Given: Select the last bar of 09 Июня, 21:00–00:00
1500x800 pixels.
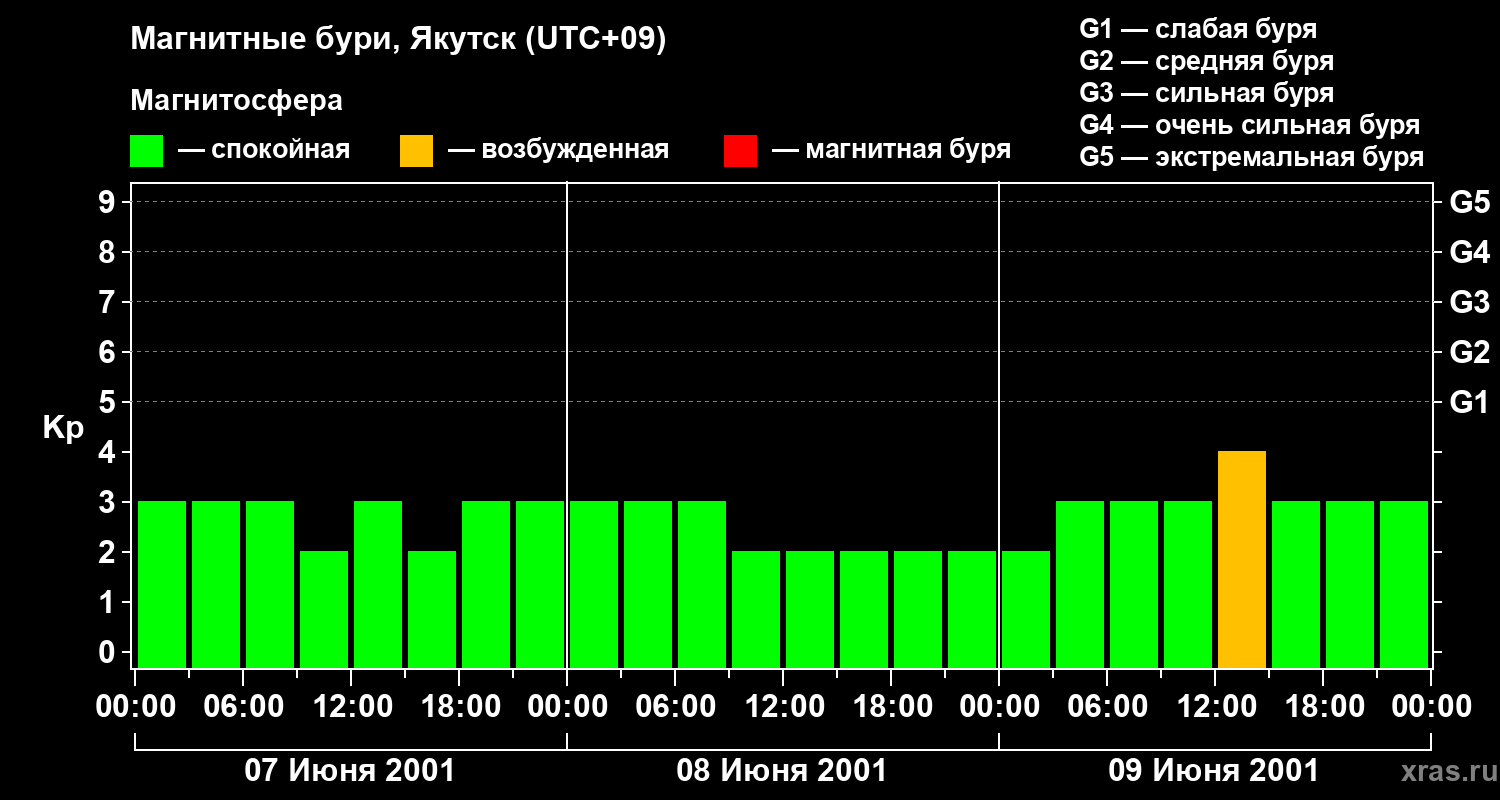Looking at the screenshot, I should pyautogui.click(x=1404, y=584).
